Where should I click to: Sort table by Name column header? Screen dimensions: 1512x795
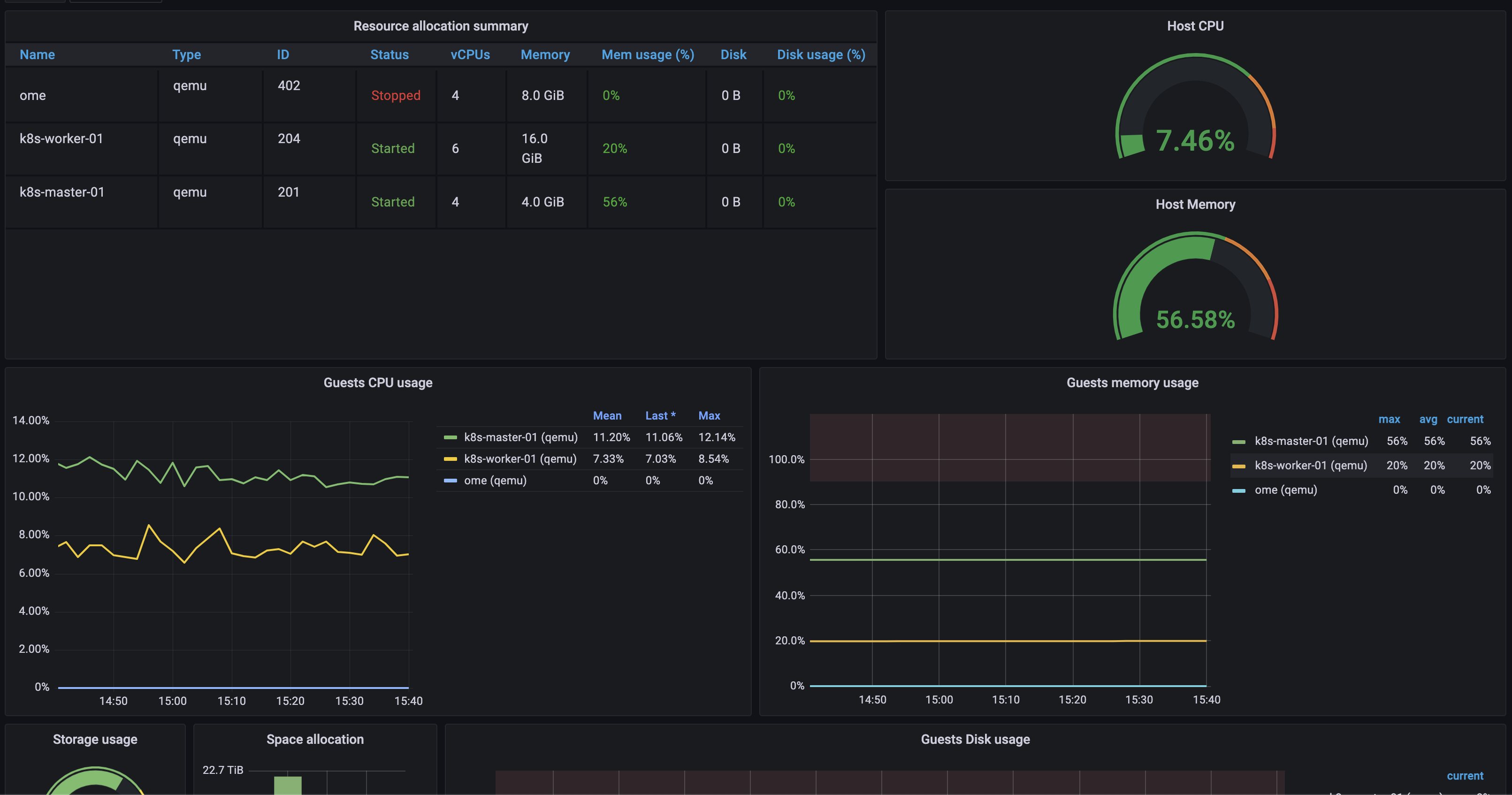37,54
